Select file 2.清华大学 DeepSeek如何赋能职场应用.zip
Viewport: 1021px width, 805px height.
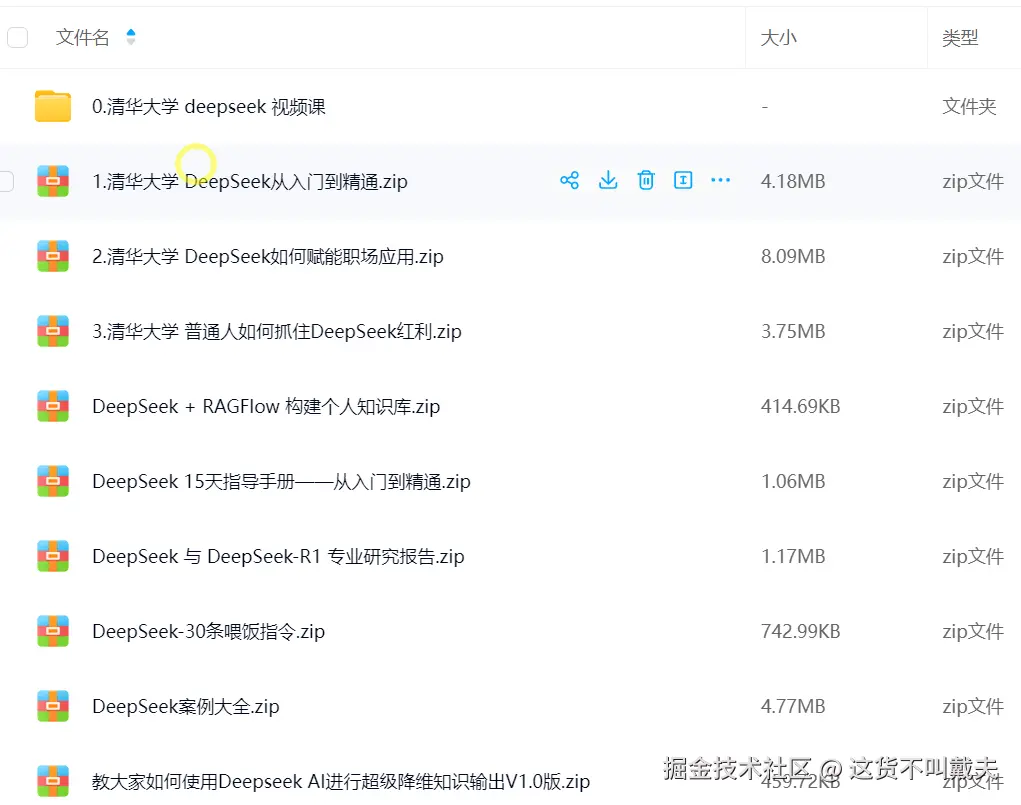[268, 256]
